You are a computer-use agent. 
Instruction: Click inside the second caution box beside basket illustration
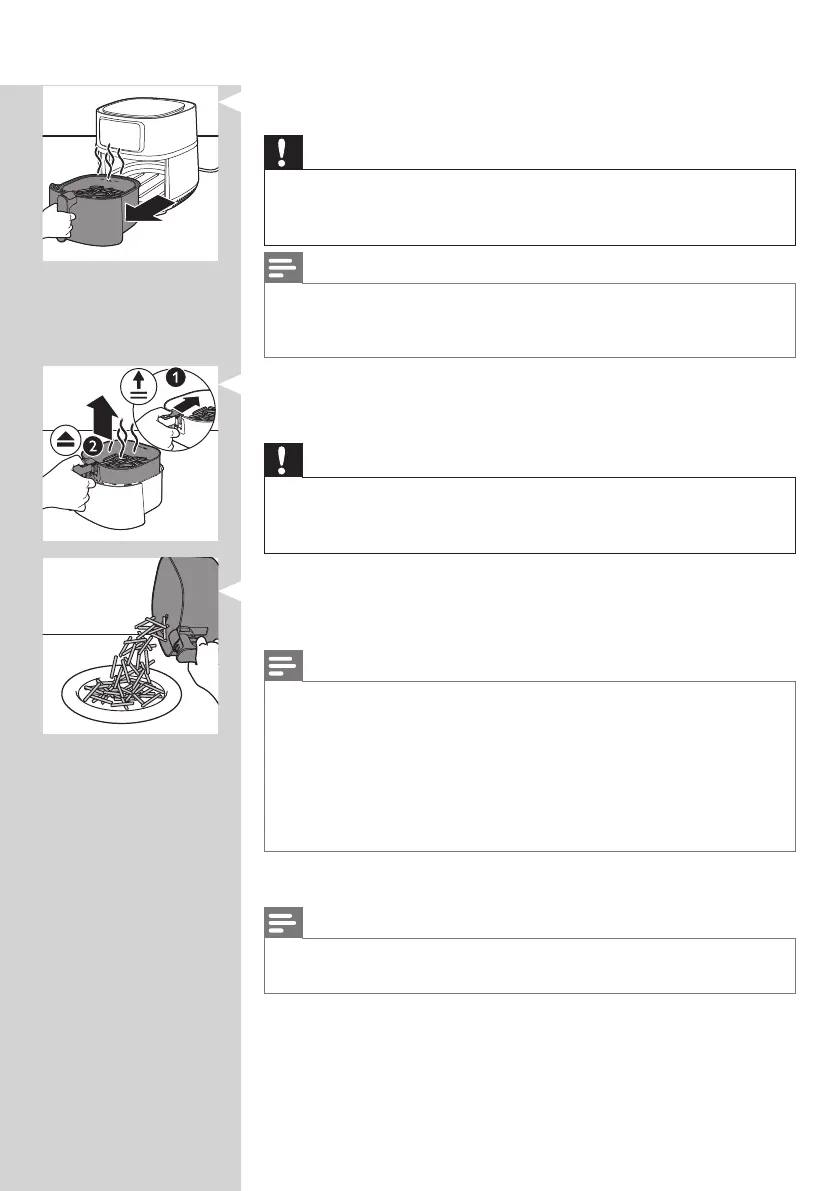(x=529, y=516)
